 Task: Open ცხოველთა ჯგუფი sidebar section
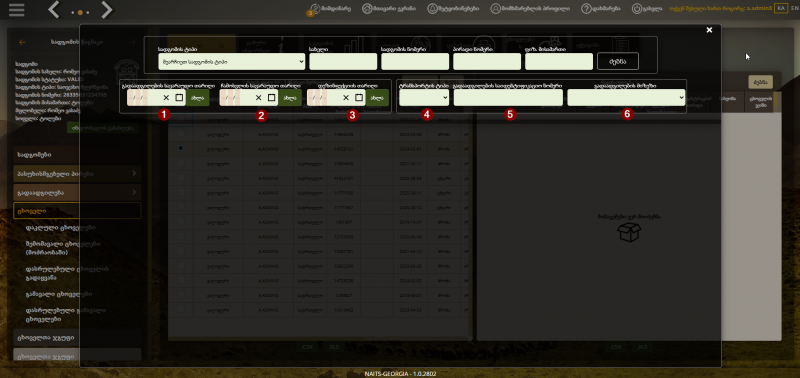[x=77, y=337]
